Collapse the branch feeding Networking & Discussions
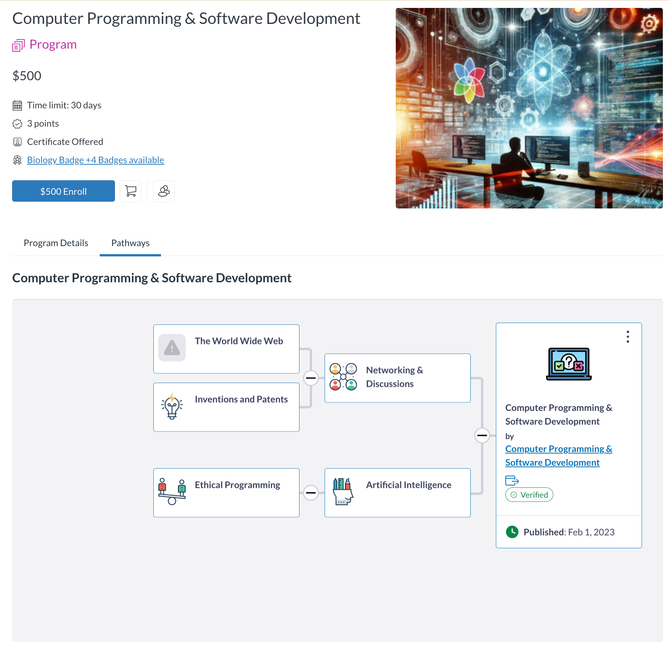This screenshot has width=669, height=646. [x=311, y=378]
